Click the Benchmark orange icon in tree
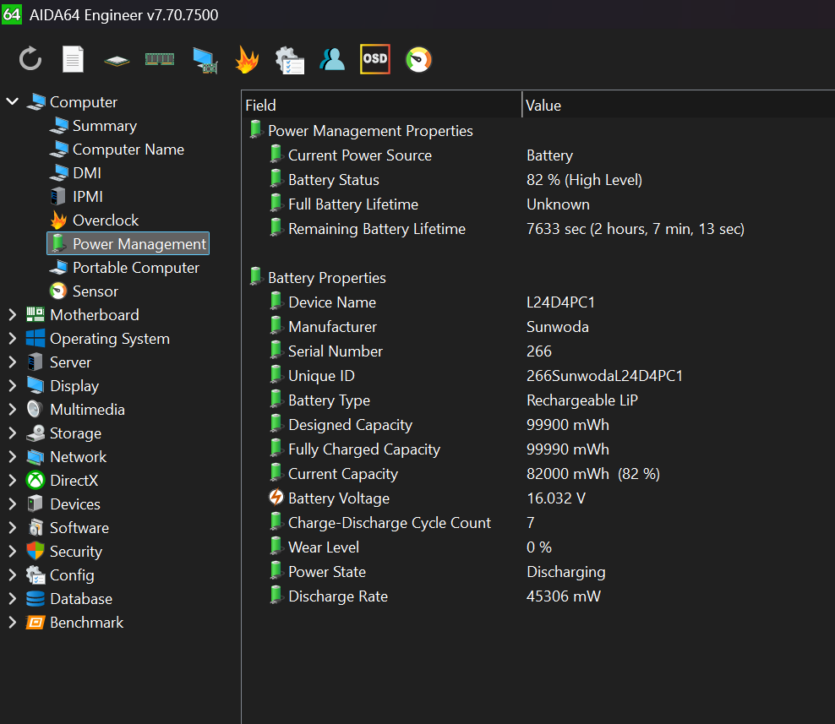This screenshot has width=835, height=724. [x=36, y=622]
